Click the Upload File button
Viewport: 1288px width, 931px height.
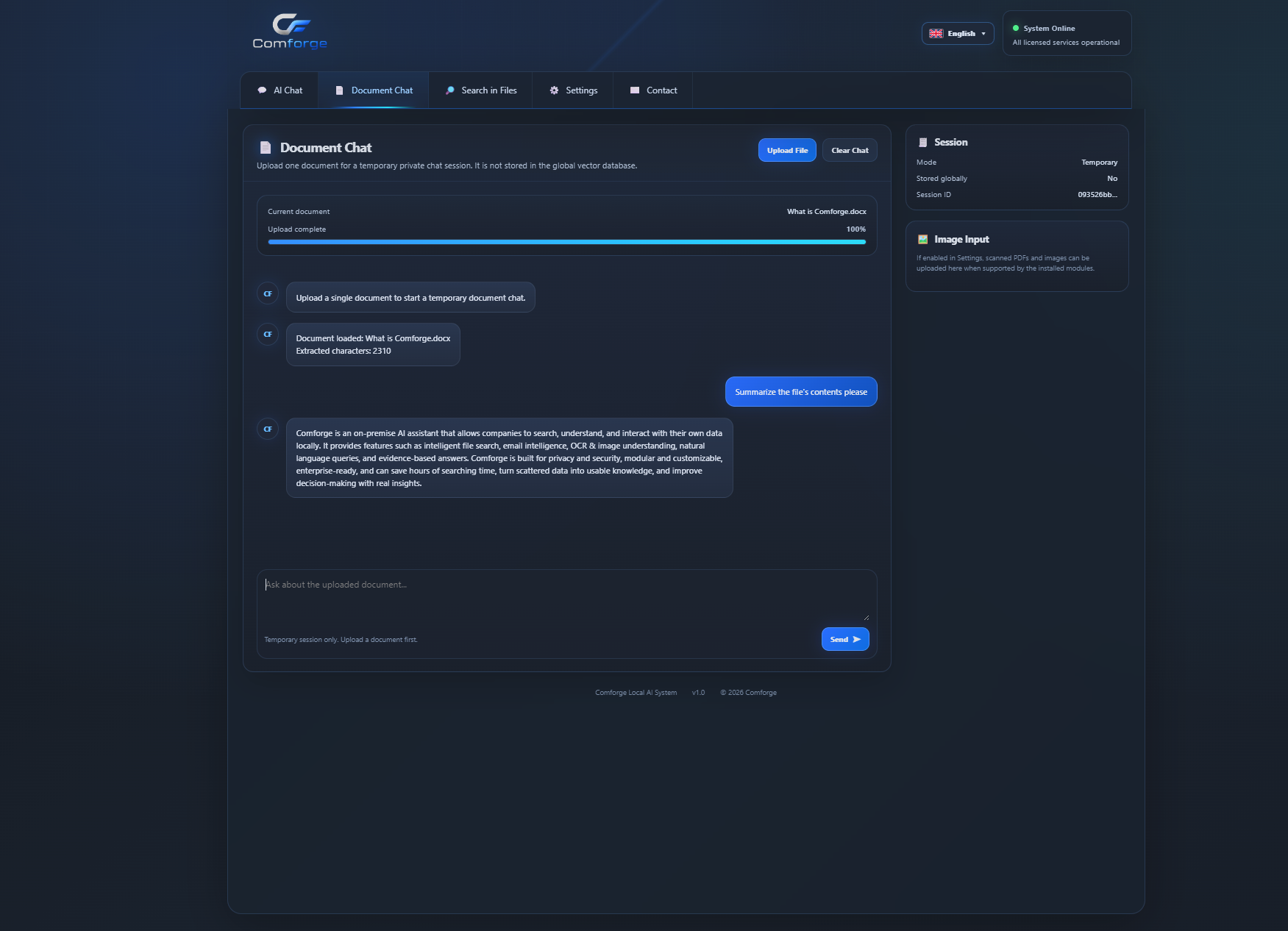[787, 150]
